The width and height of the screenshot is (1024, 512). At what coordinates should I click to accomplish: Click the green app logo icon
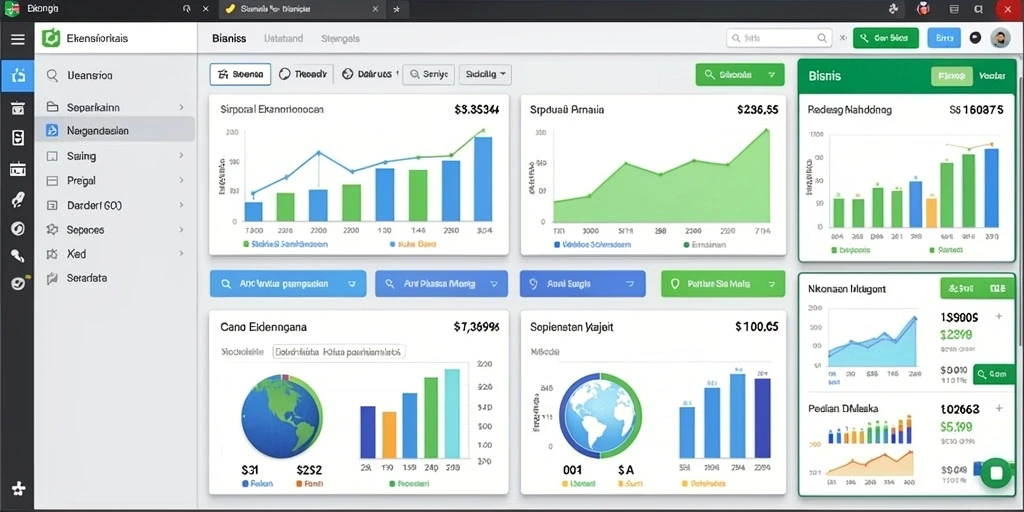pos(50,38)
